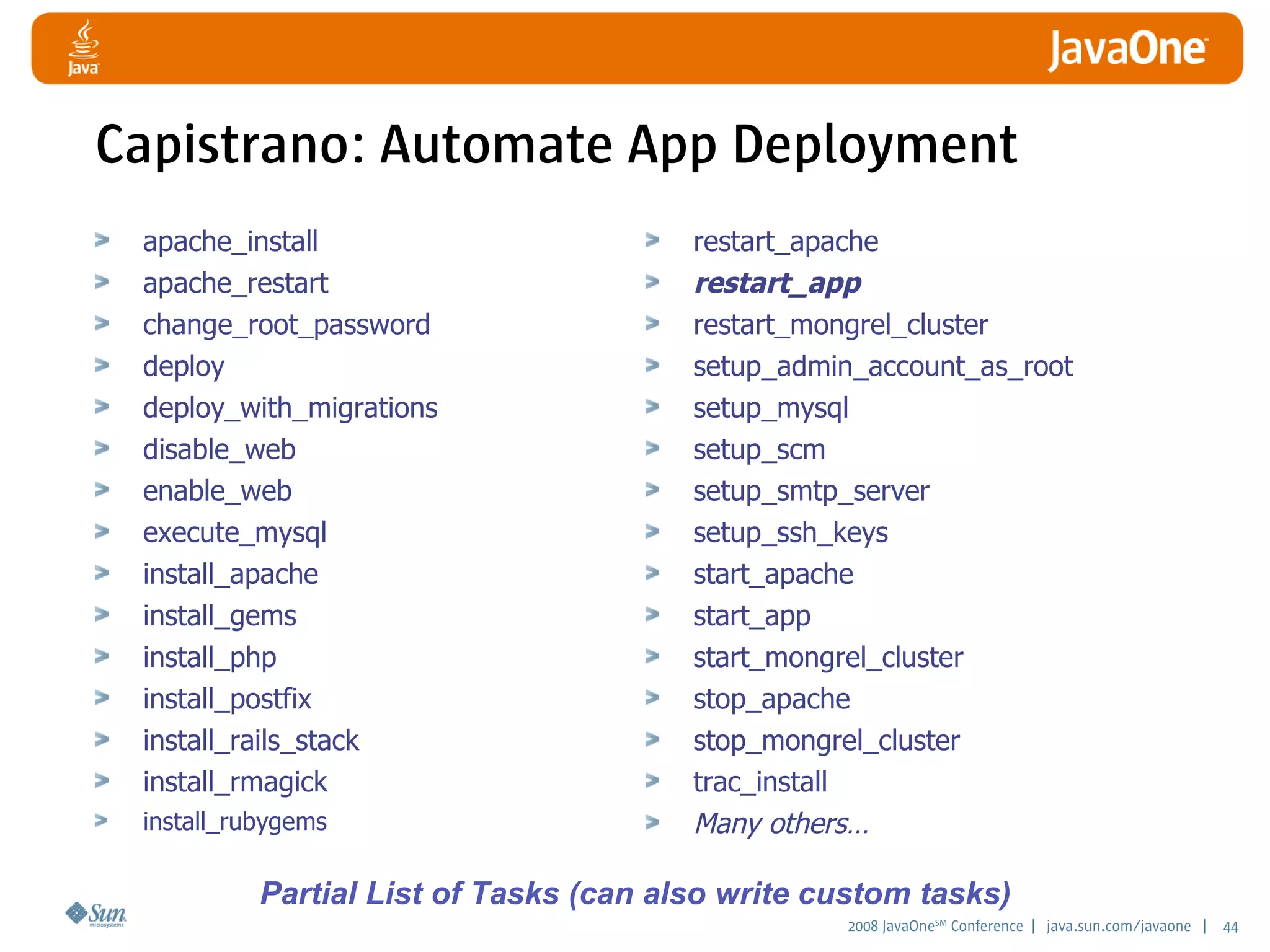Viewport: 1270px width, 952px height.
Task: Click the Partial List of Tasks caption
Action: 635,893
